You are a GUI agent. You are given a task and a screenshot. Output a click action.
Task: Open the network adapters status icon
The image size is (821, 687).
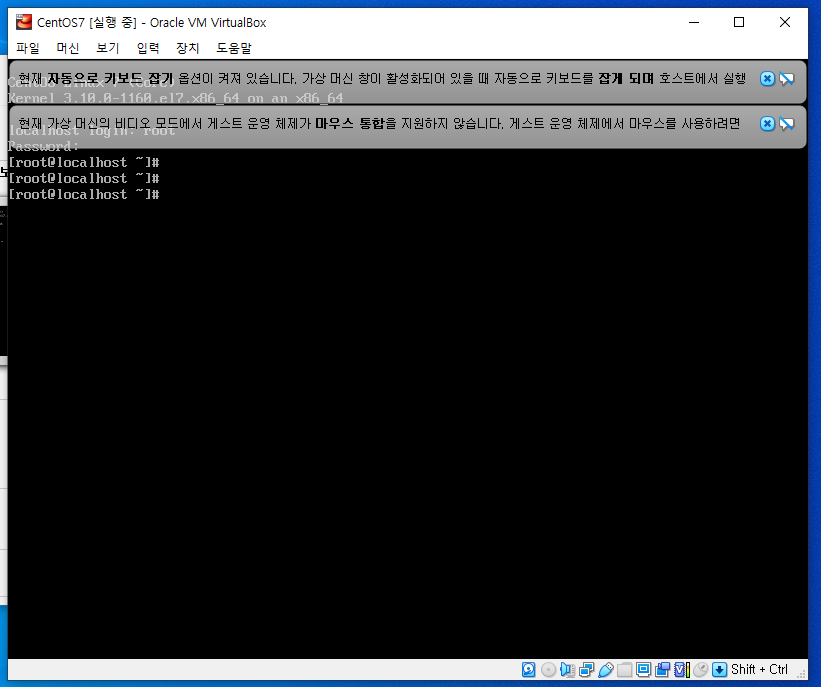[586, 670]
